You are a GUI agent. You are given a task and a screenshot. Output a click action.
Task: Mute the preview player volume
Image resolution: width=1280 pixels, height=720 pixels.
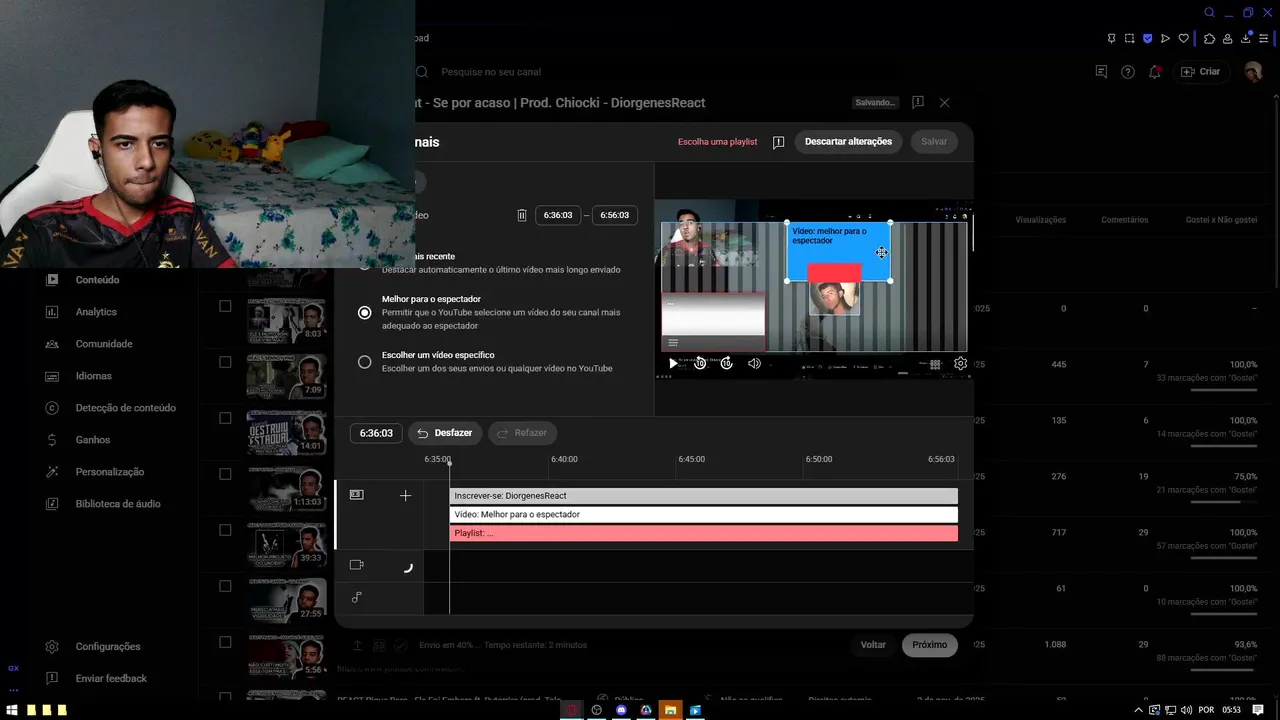pos(754,364)
